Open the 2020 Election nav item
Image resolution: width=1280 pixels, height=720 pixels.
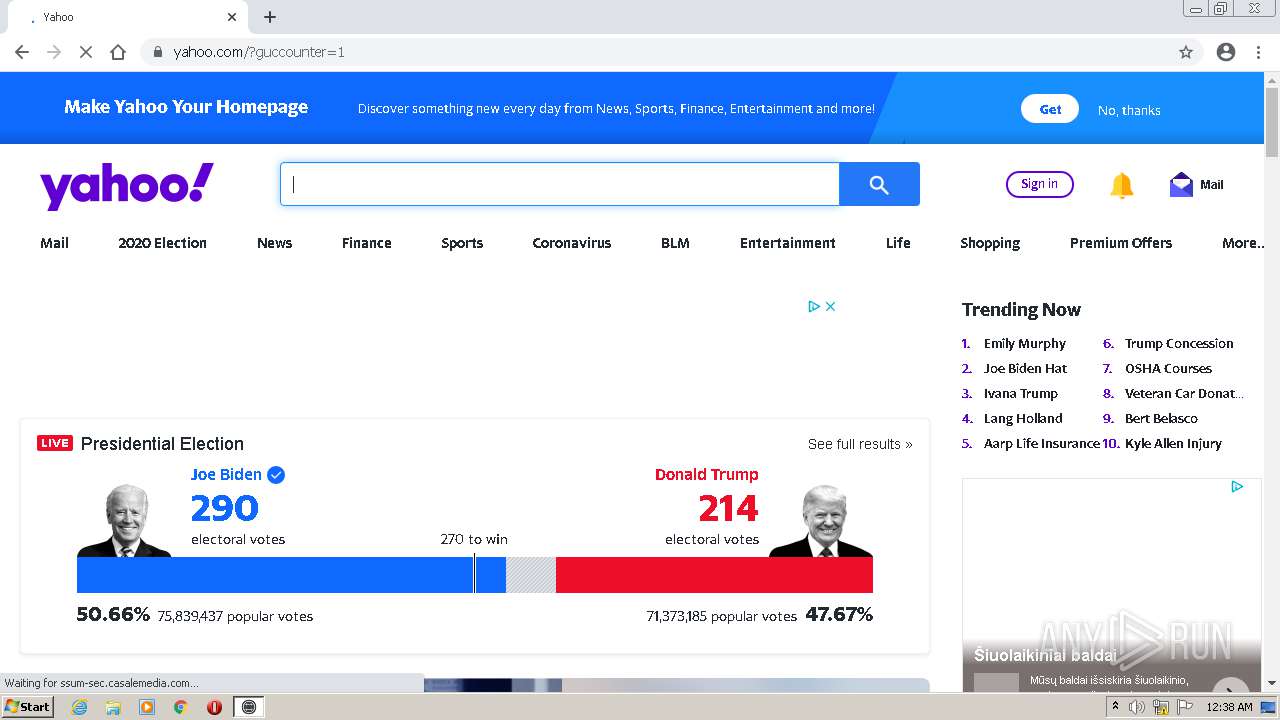pyautogui.click(x=162, y=243)
